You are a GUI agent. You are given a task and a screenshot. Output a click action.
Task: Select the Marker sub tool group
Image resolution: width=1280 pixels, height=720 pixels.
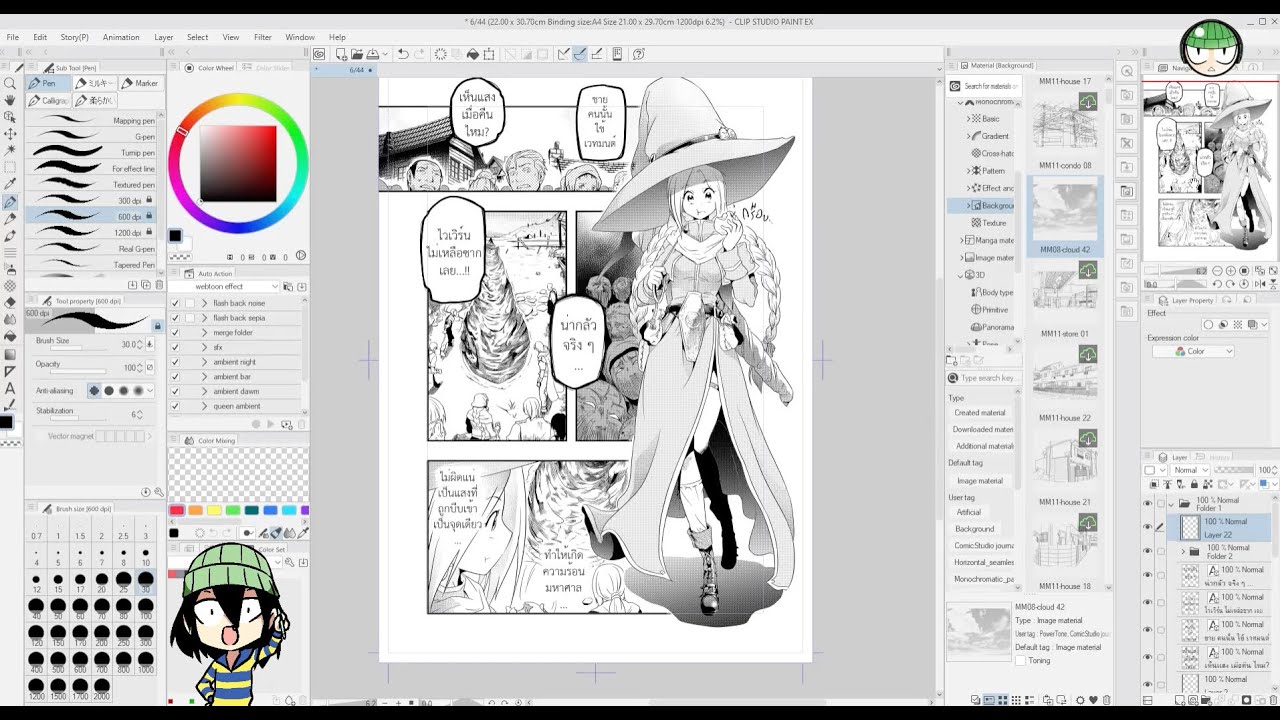click(139, 83)
